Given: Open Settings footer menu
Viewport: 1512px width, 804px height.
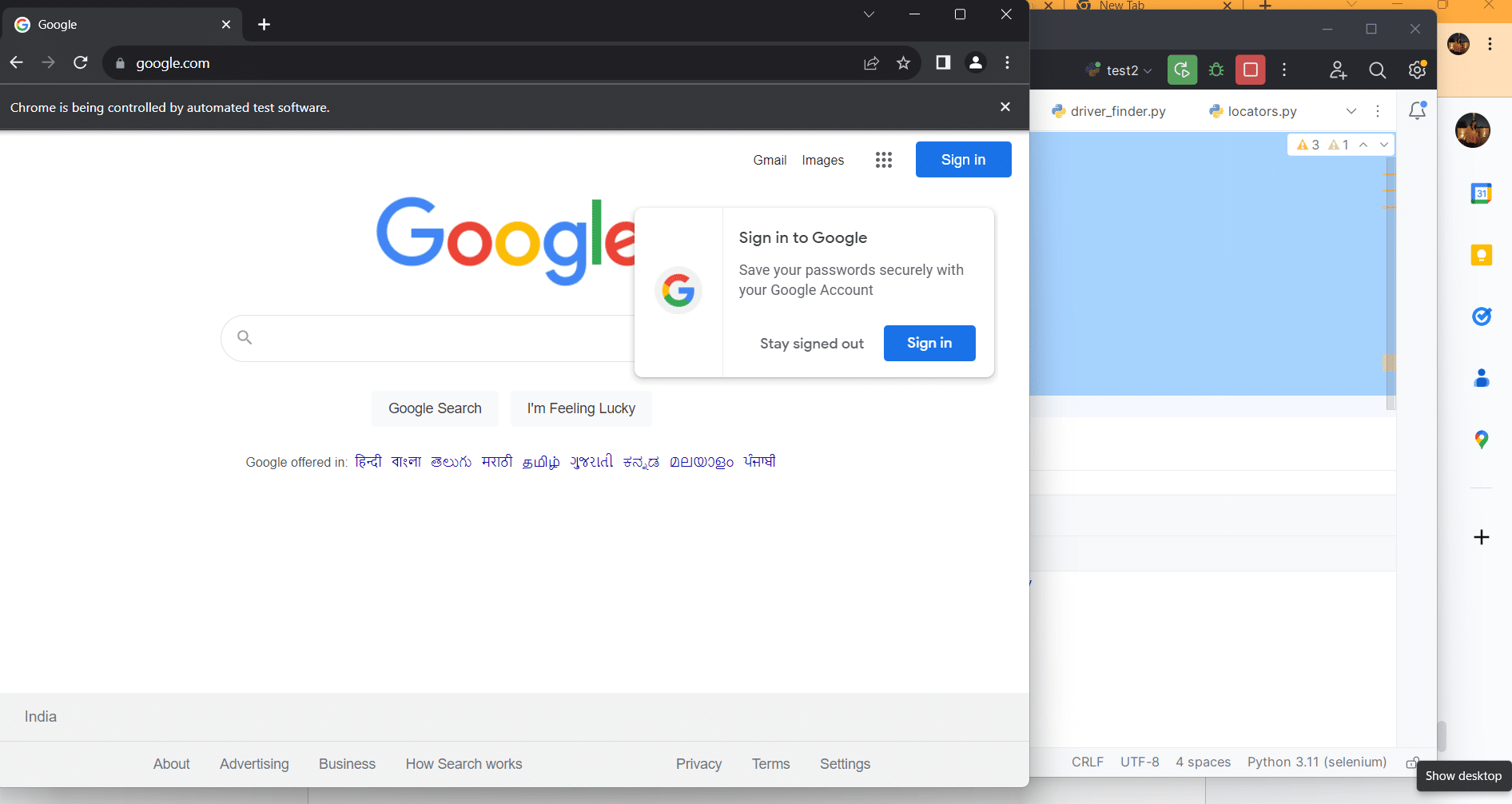Looking at the screenshot, I should [x=845, y=764].
